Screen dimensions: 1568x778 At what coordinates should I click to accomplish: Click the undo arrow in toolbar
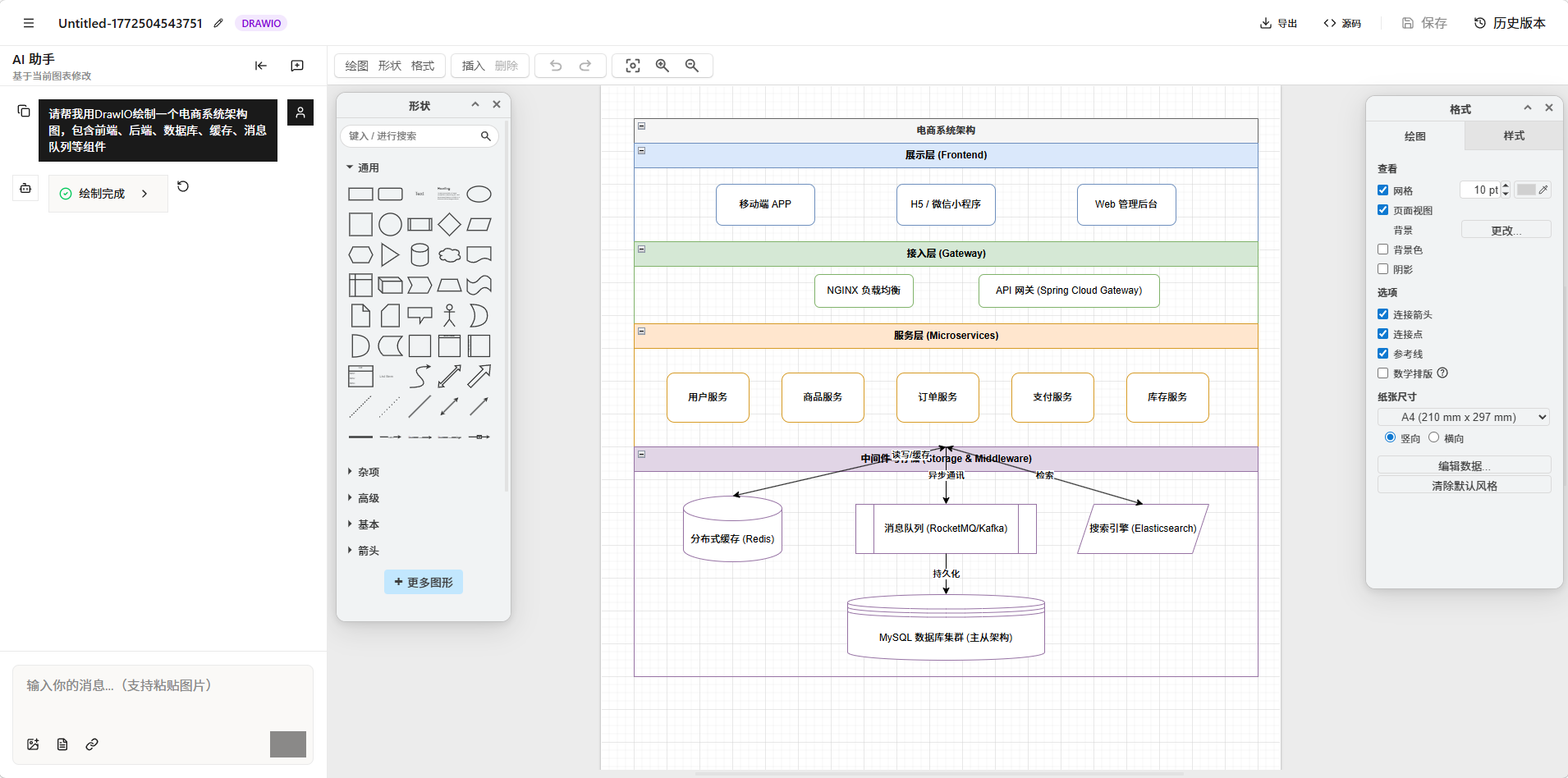(x=556, y=66)
